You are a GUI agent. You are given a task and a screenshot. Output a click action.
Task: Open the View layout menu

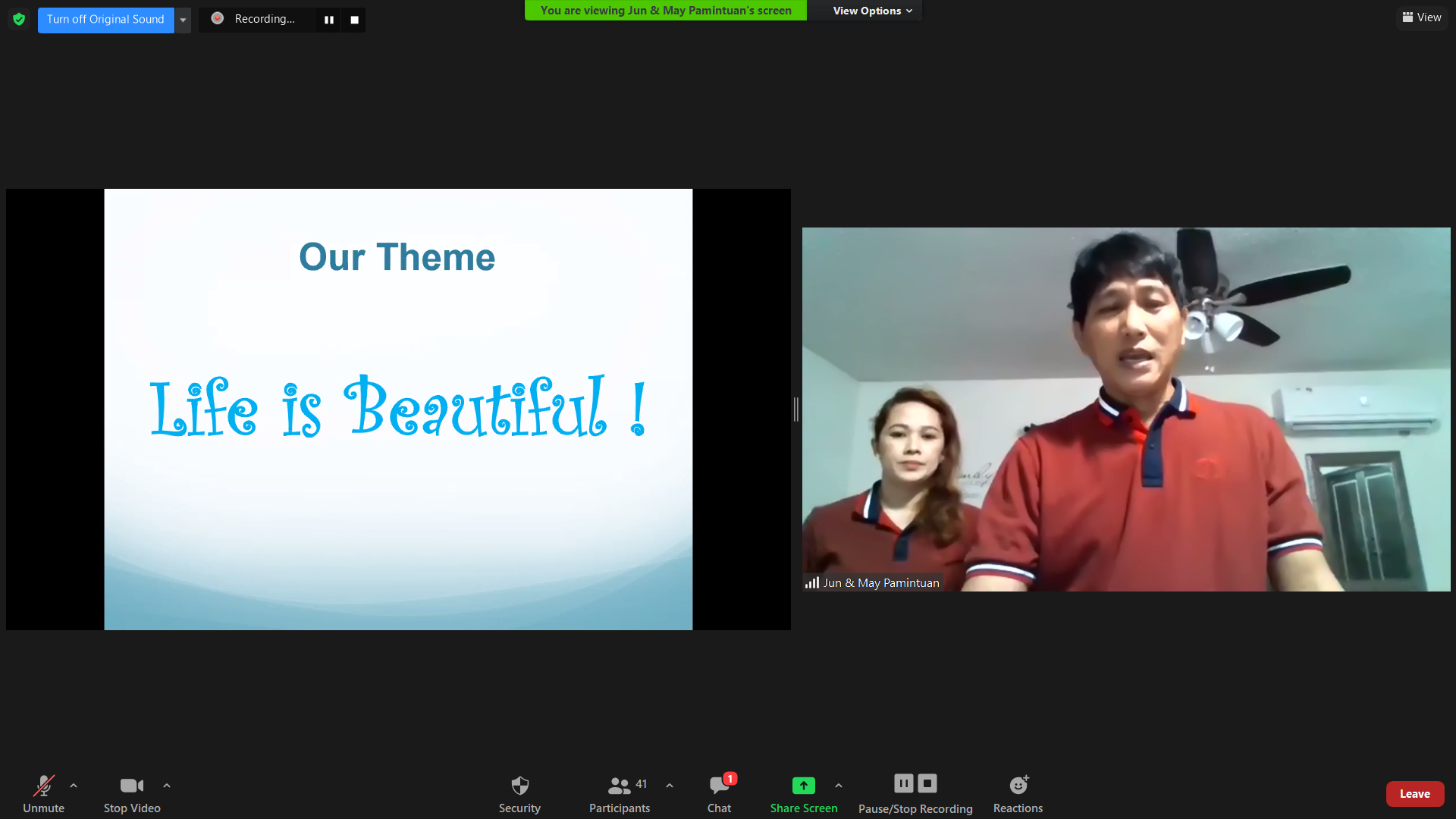(x=1422, y=17)
